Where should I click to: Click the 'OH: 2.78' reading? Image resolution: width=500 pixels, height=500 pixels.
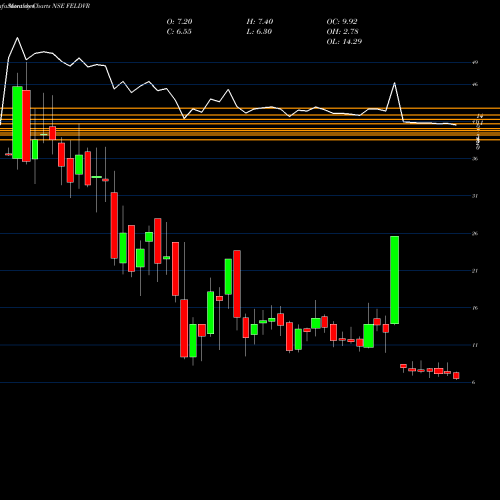coord(342,32)
